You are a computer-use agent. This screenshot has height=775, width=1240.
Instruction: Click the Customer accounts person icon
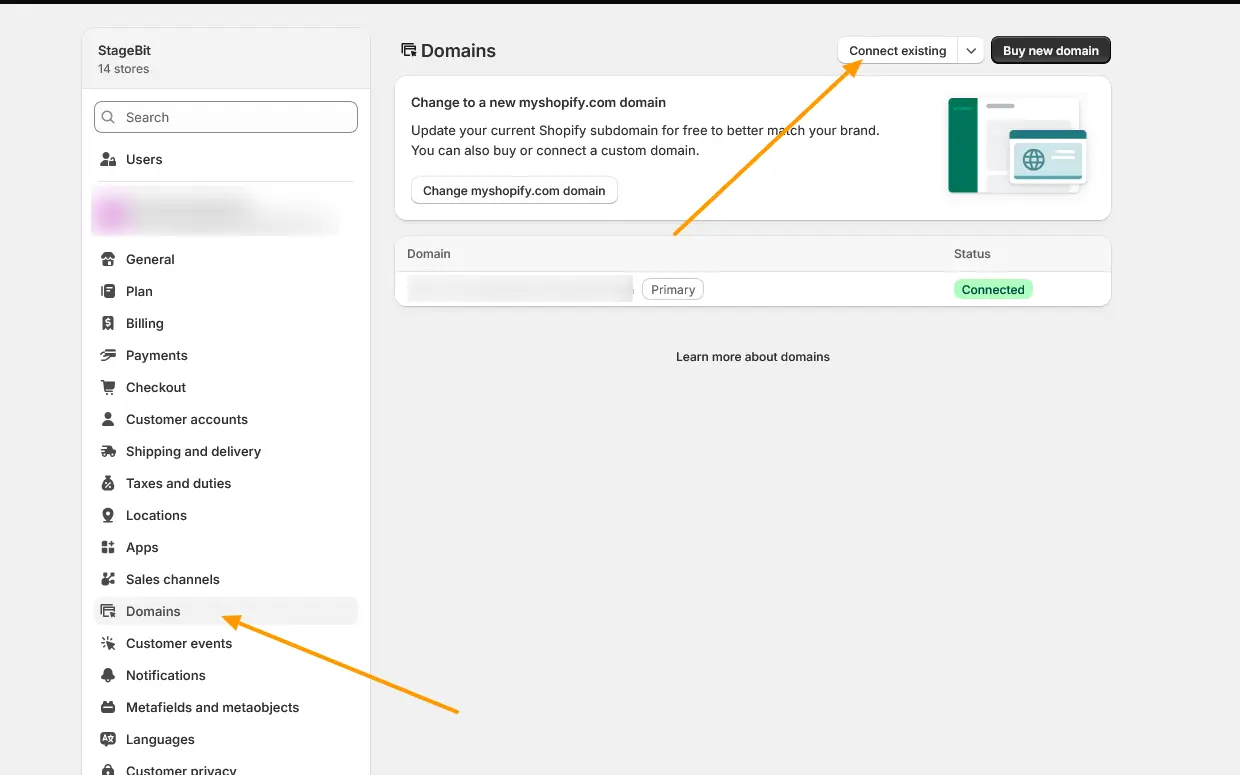(x=108, y=419)
